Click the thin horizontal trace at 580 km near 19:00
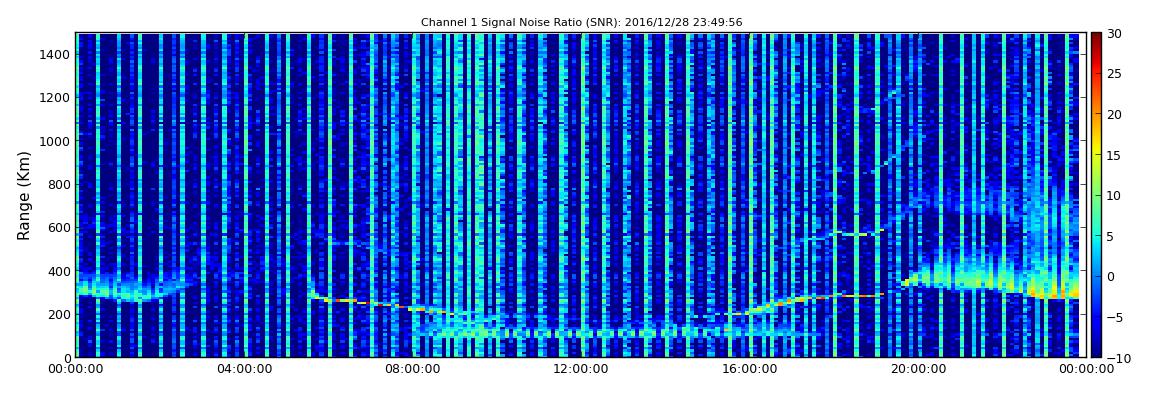The image size is (1150, 407). point(857,234)
